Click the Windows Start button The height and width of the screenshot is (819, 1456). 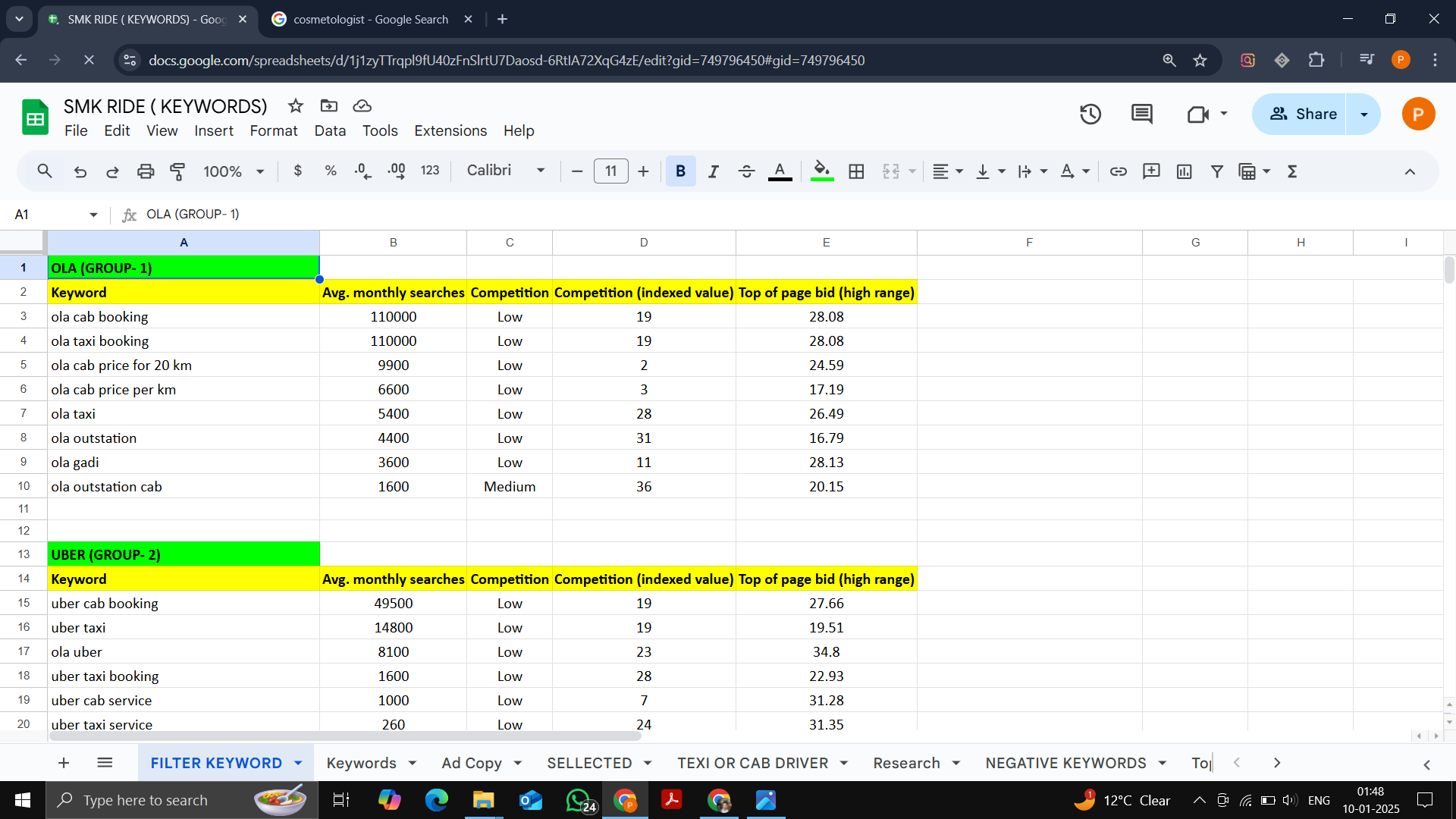pos(23,800)
